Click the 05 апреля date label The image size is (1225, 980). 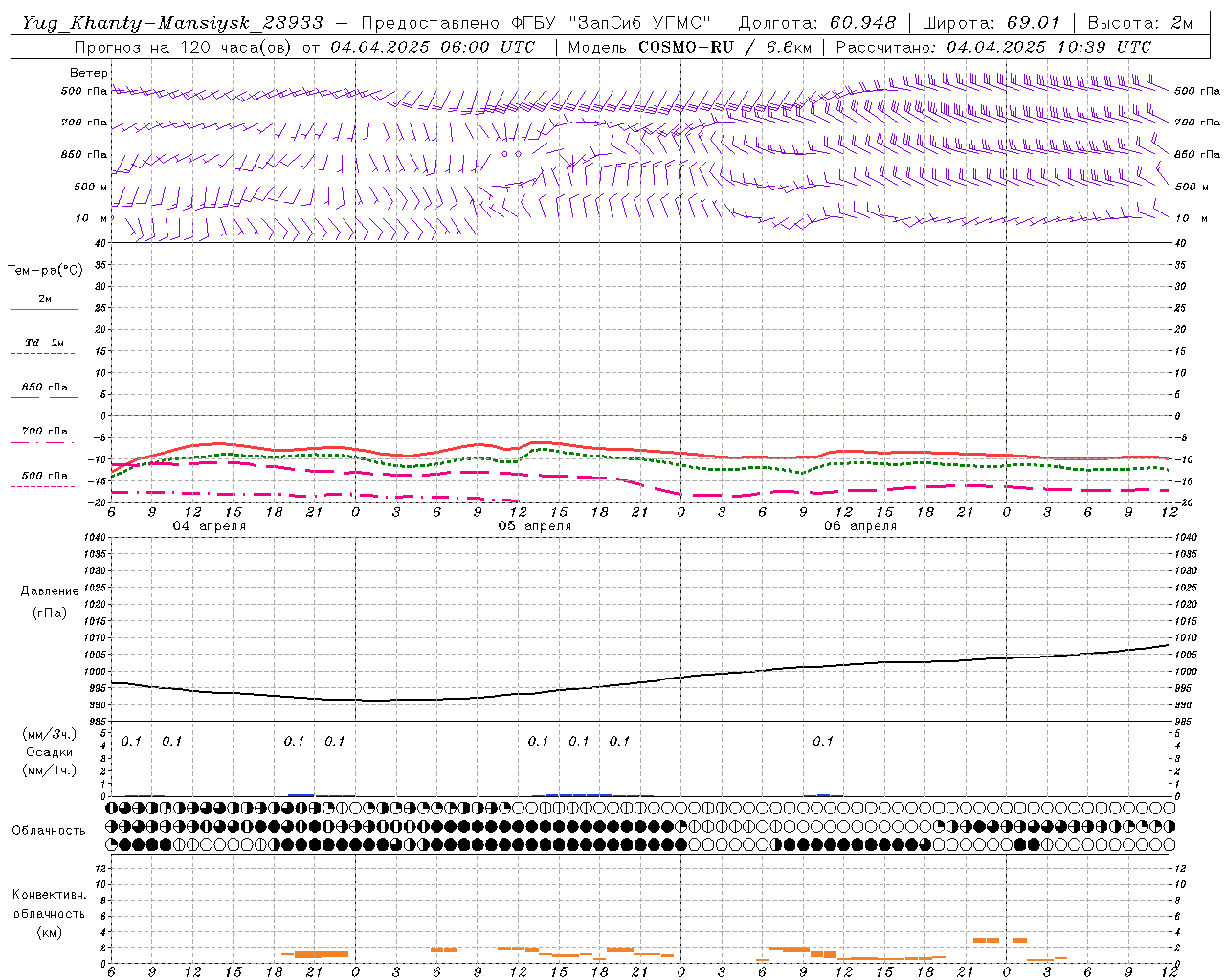point(535,526)
